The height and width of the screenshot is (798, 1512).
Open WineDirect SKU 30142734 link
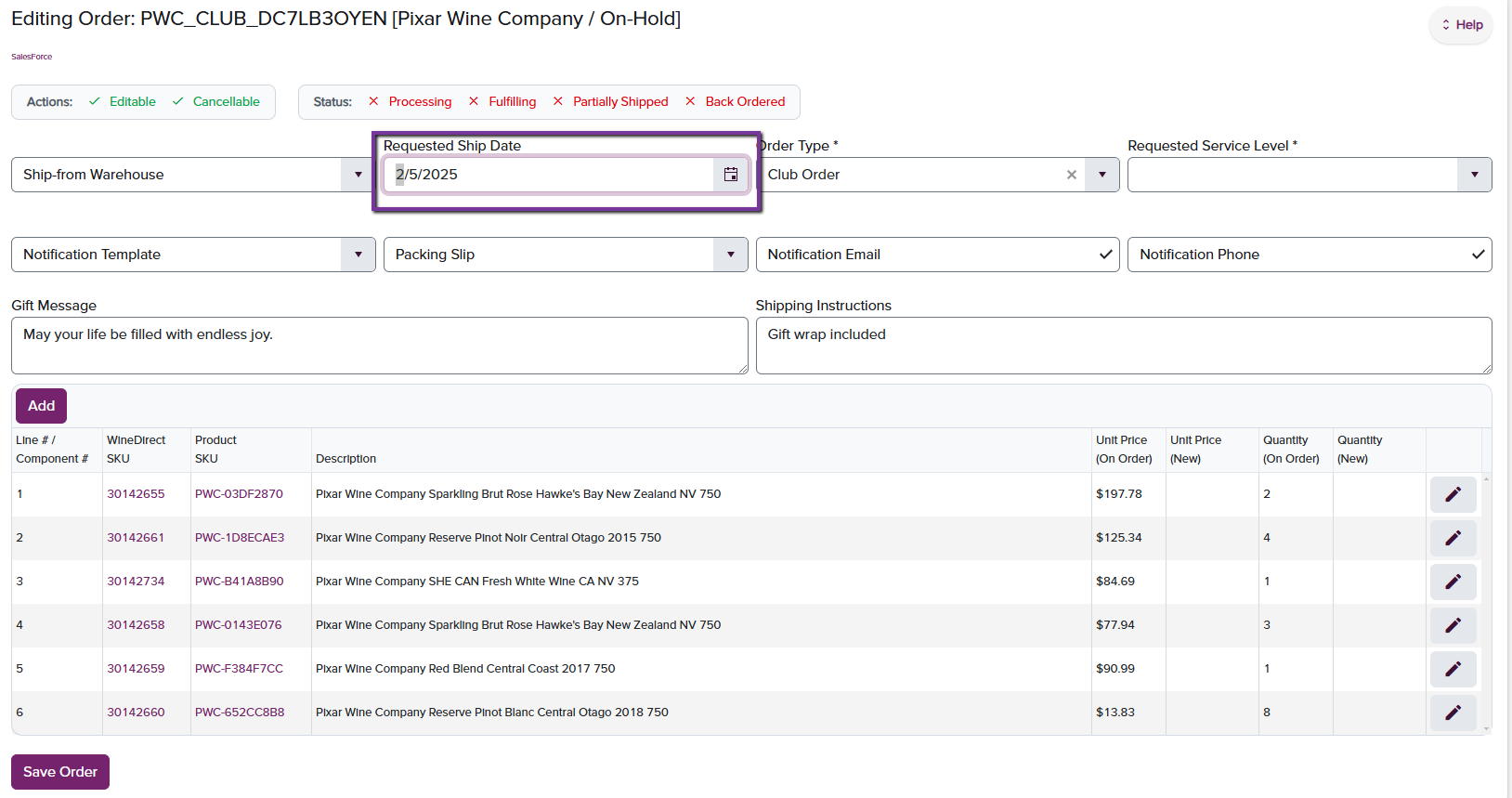[136, 582]
